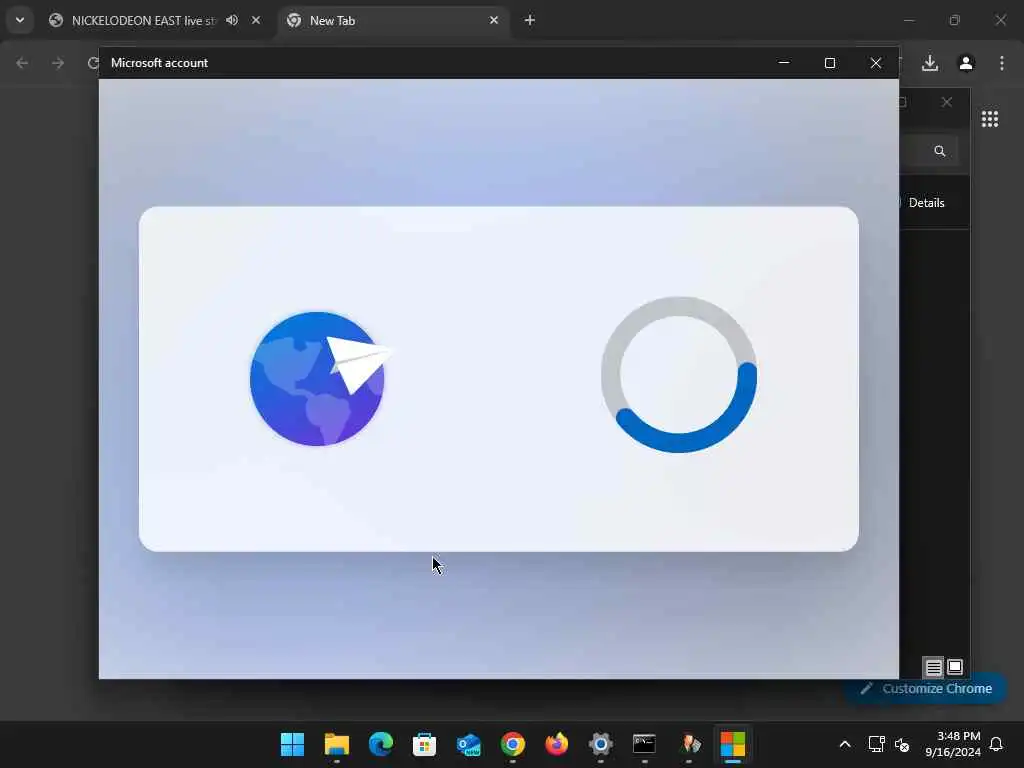Open the Google apps grid icon
1024x768 pixels.
point(990,119)
